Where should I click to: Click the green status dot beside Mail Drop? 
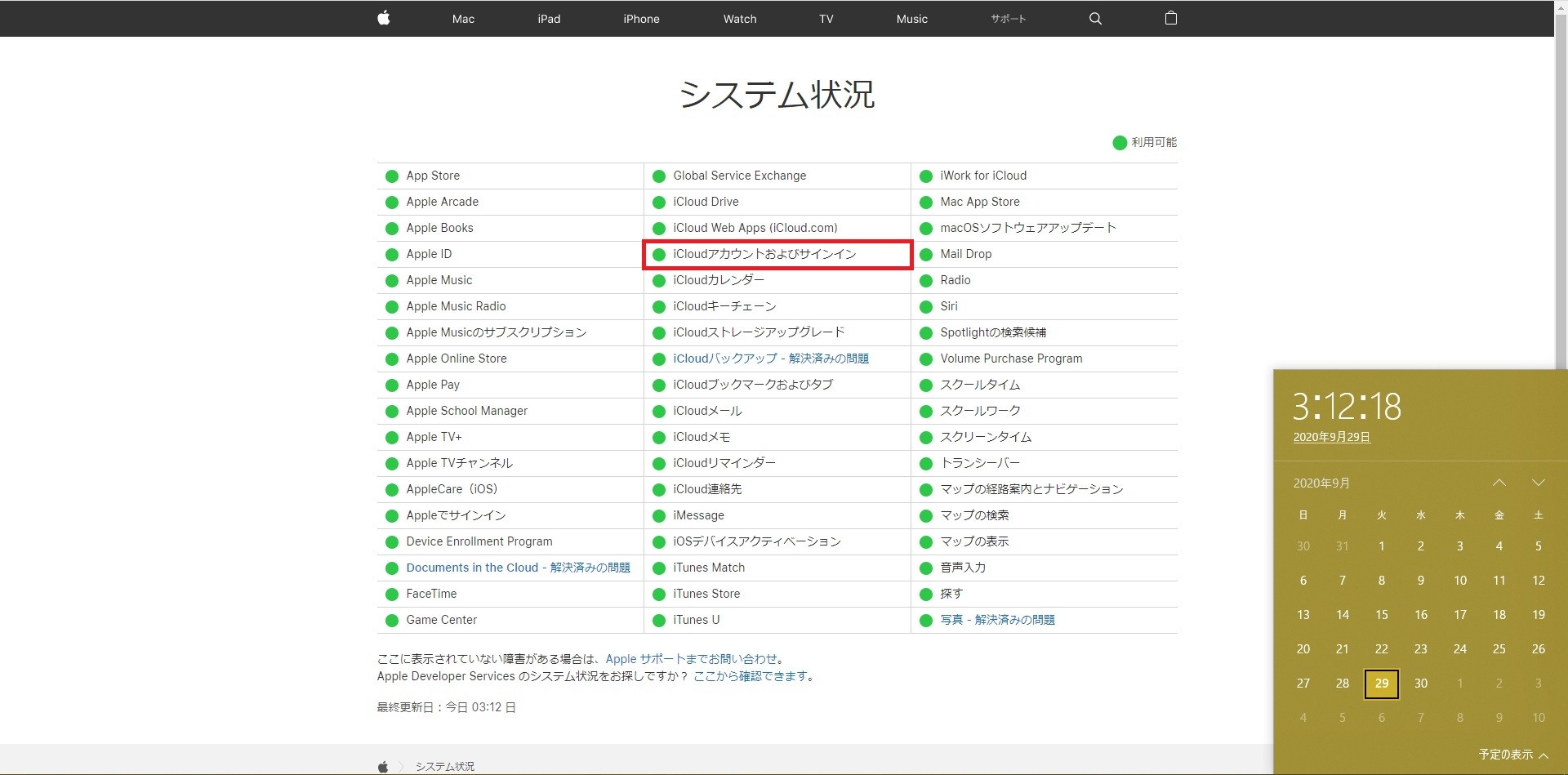pos(926,254)
